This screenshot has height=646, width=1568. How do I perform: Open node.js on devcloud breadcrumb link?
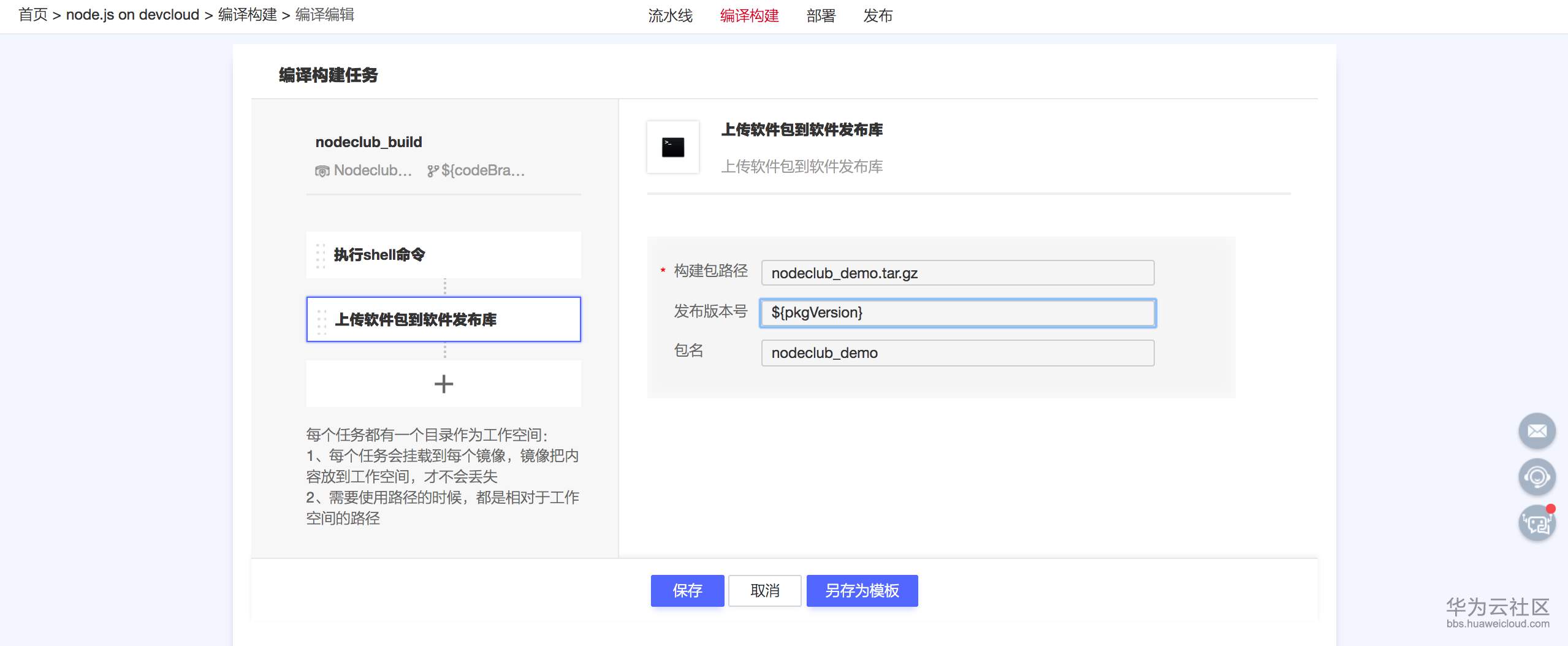[x=132, y=14]
